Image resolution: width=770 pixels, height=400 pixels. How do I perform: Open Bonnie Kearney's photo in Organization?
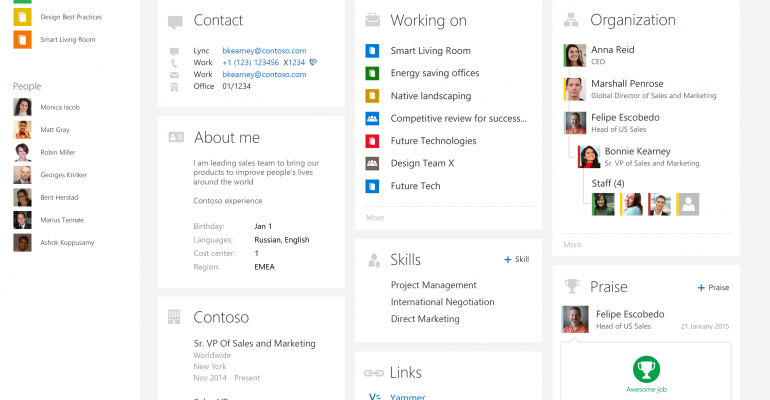[589, 157]
